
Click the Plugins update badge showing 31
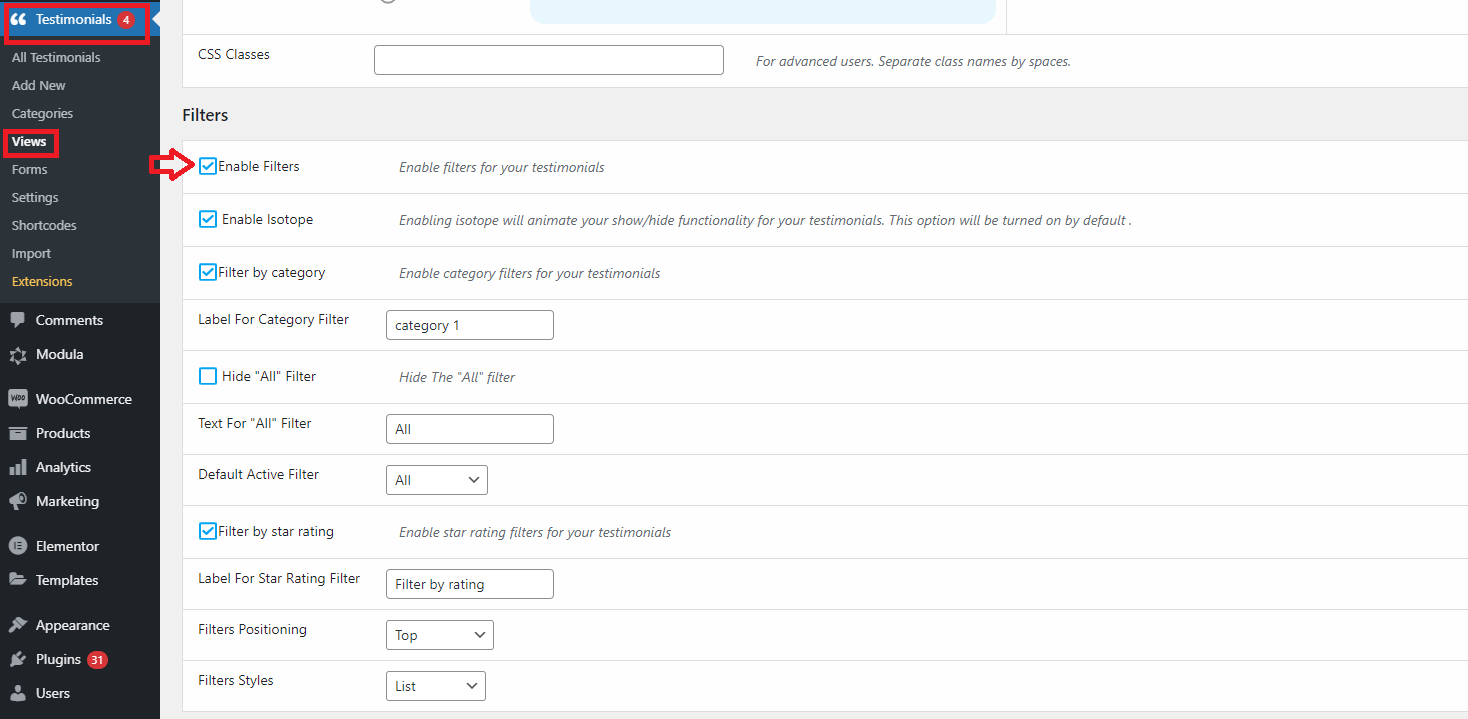[x=97, y=660]
